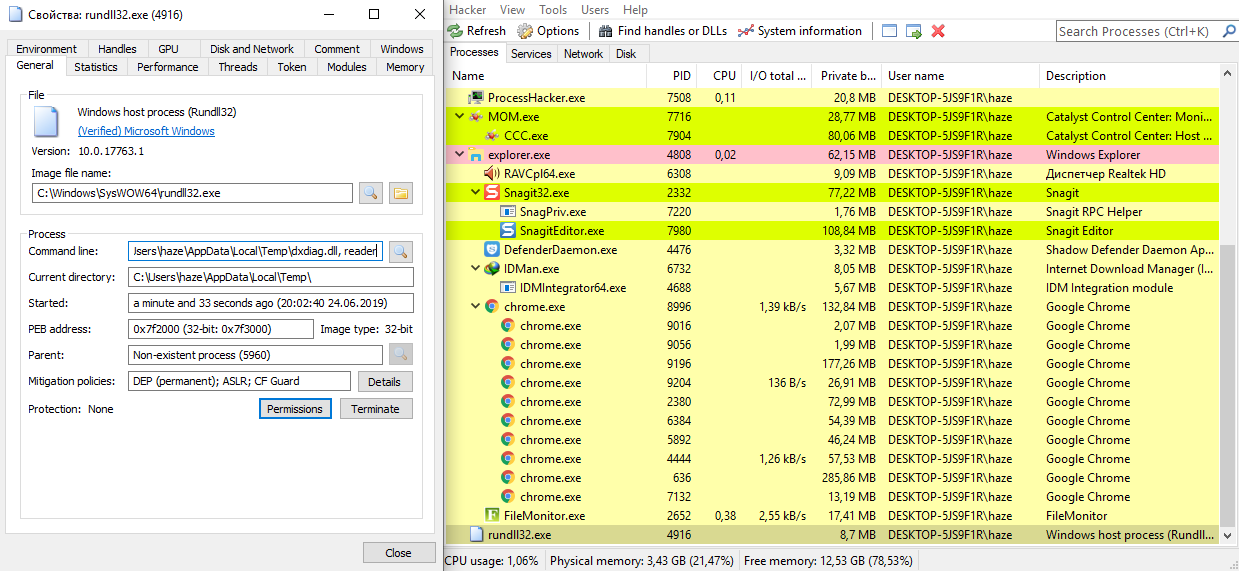The height and width of the screenshot is (571, 1239).
Task: Open file location folder icon
Action: point(400,193)
